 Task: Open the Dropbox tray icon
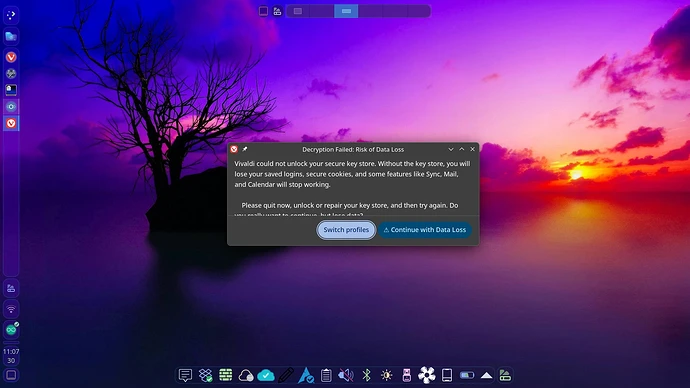click(206, 375)
